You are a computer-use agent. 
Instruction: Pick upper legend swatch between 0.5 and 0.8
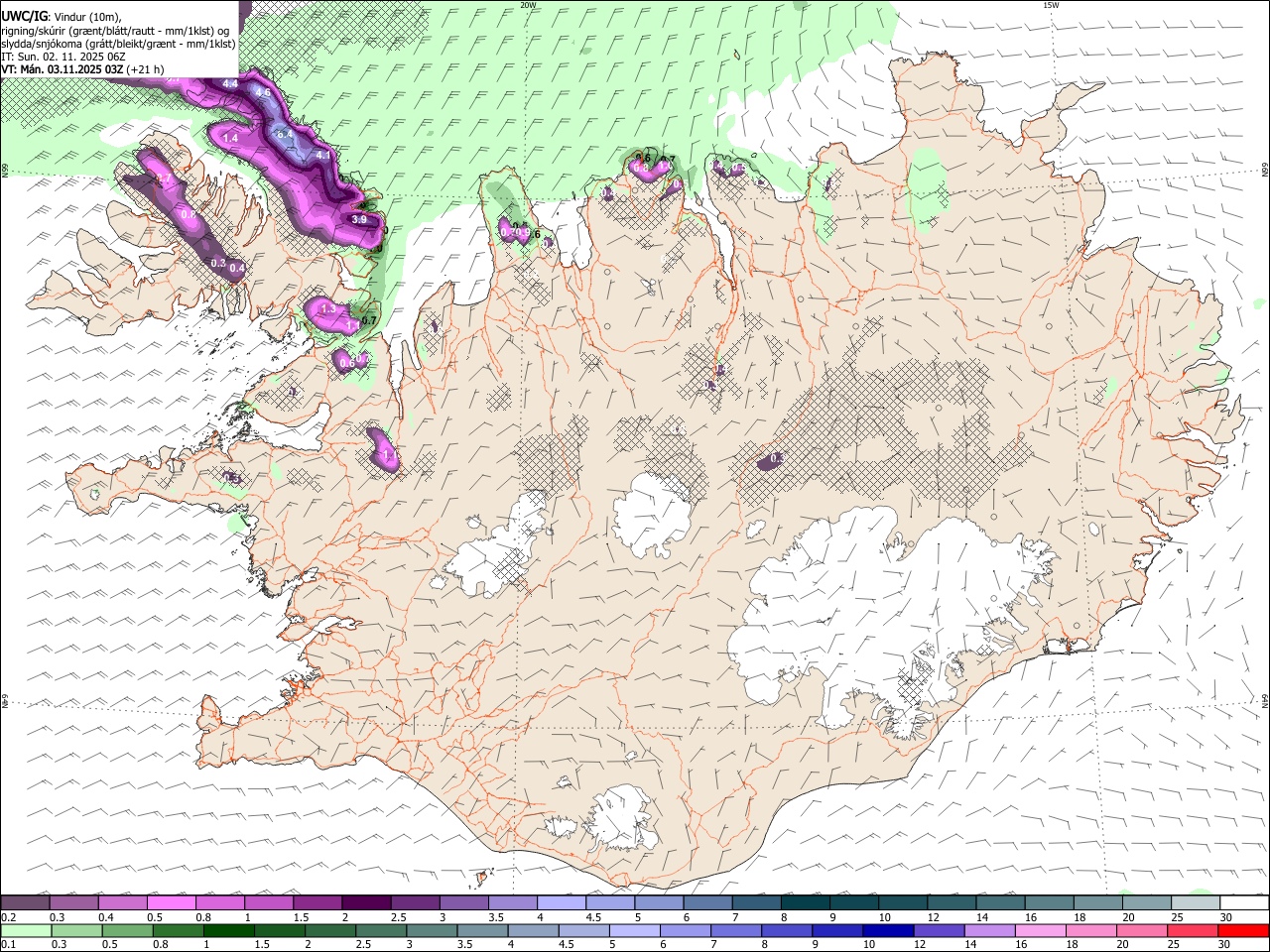(171, 902)
